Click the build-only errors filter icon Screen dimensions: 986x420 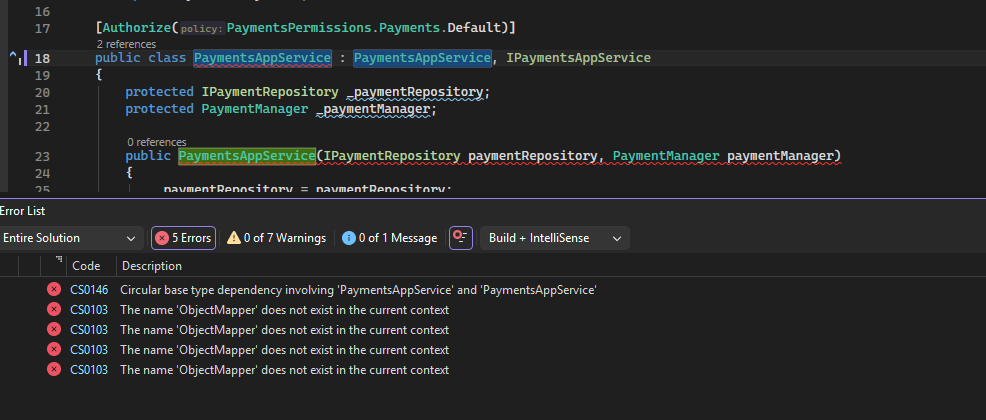[460, 238]
